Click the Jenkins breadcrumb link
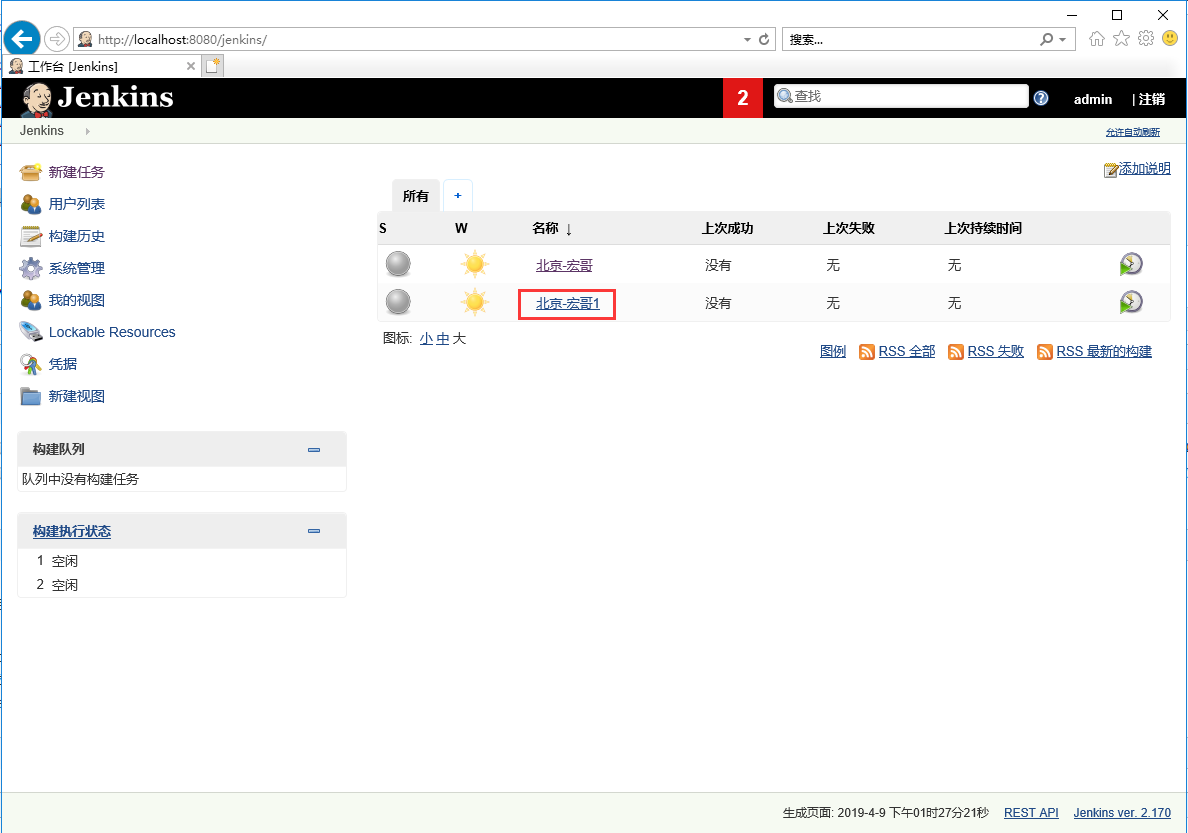 [x=42, y=130]
